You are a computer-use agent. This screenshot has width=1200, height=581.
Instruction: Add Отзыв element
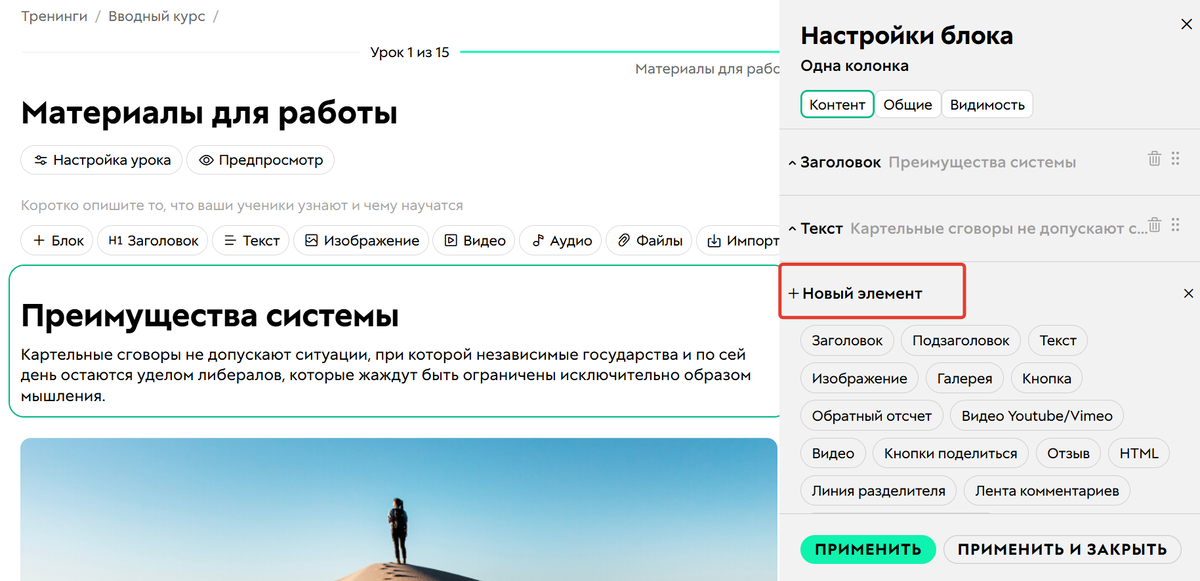click(x=1068, y=453)
